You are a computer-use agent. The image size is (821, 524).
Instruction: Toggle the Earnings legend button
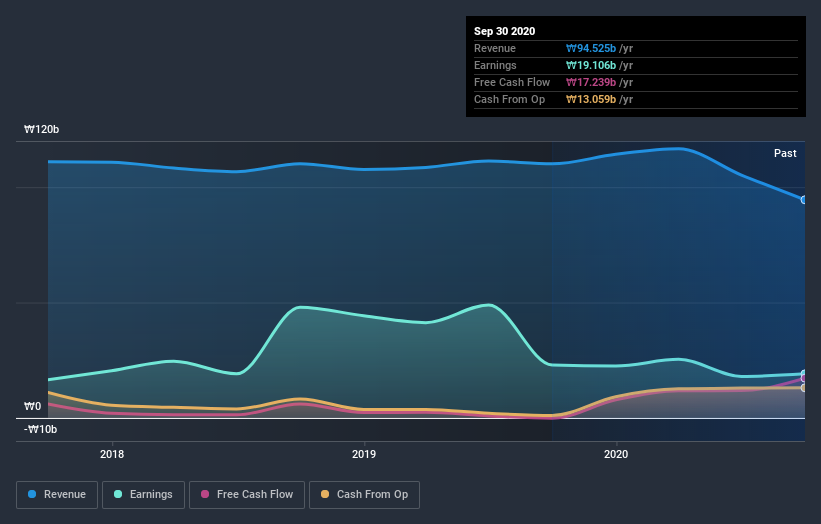click(143, 495)
